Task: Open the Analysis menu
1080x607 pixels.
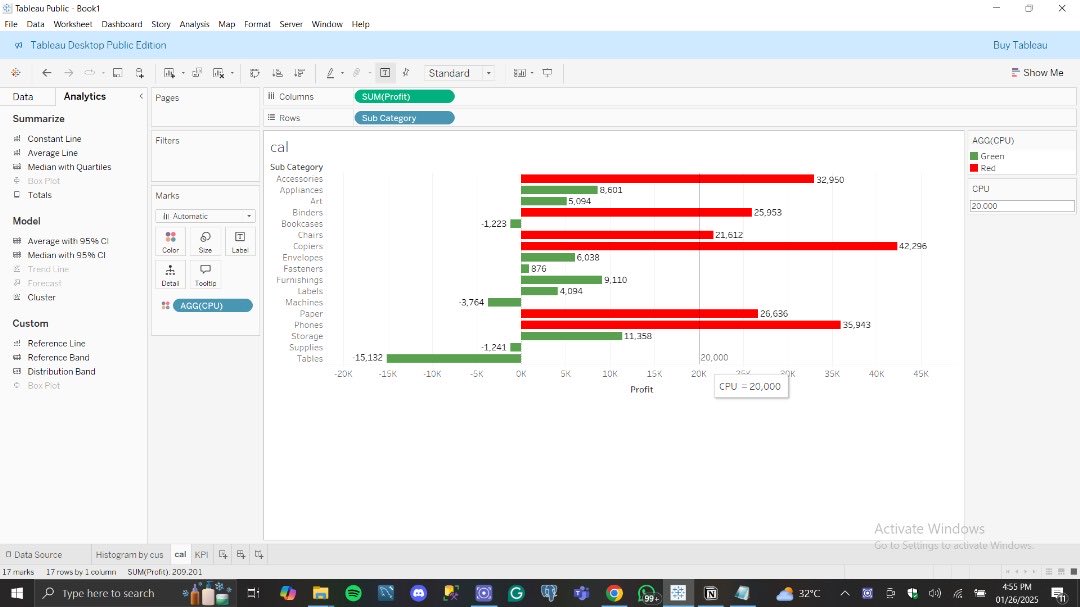Action: pos(194,24)
